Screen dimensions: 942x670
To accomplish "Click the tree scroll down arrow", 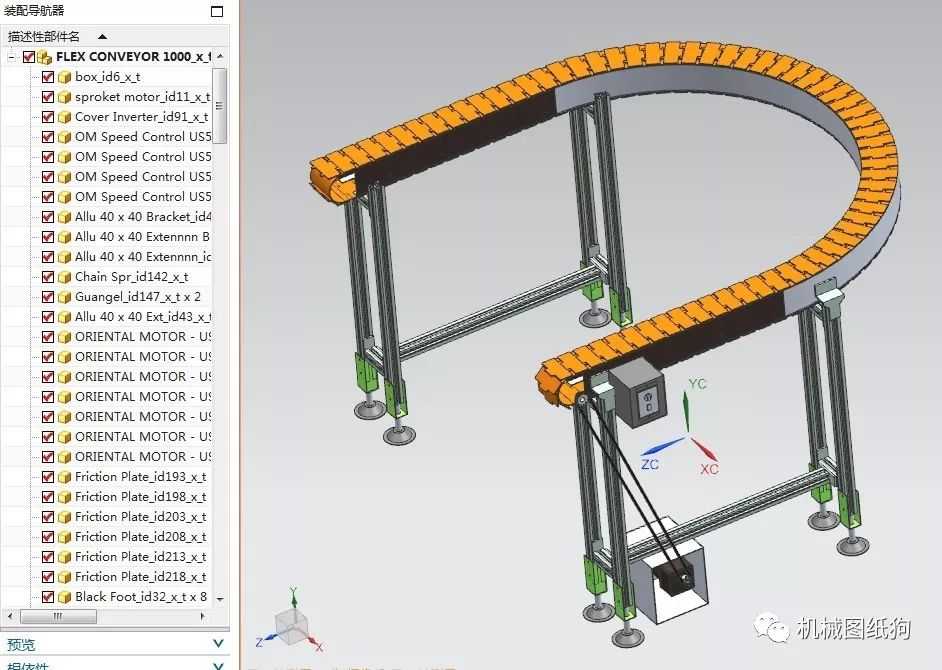I will [x=220, y=599].
